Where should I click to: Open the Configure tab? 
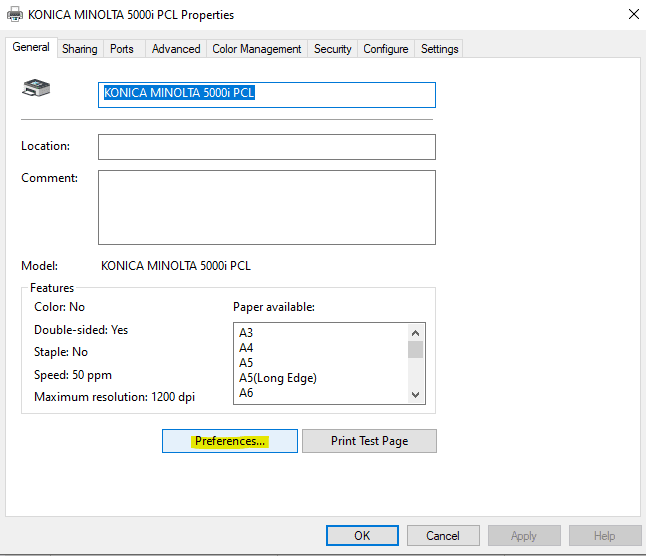pos(386,49)
